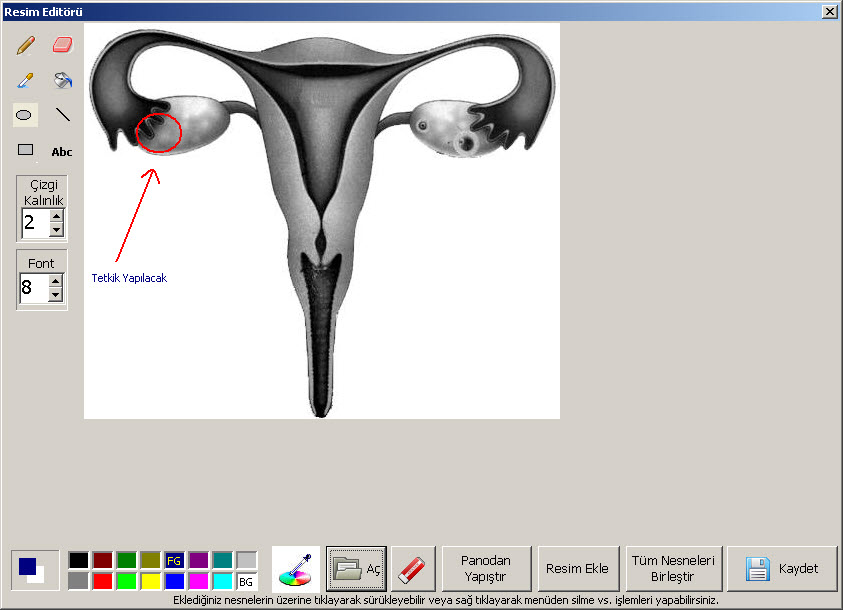The width and height of the screenshot is (843, 610).
Task: Pick the dark gray swatch
Action: pyautogui.click(x=78, y=581)
